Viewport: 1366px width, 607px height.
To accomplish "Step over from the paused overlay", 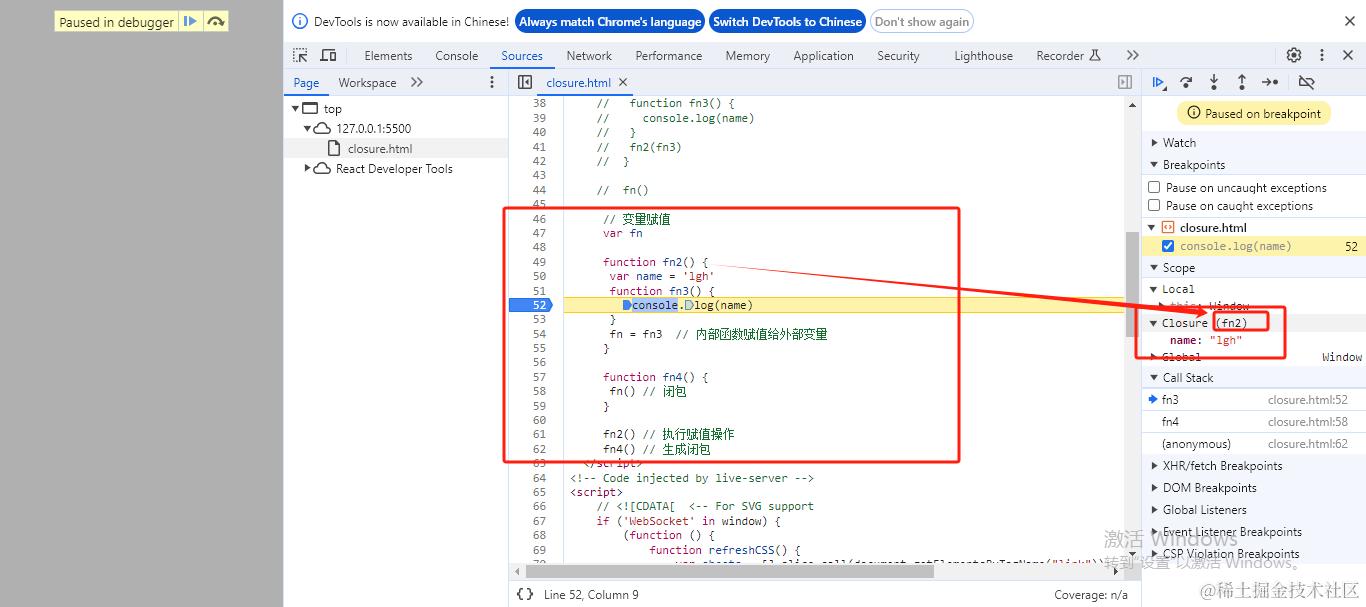I will [x=216, y=21].
